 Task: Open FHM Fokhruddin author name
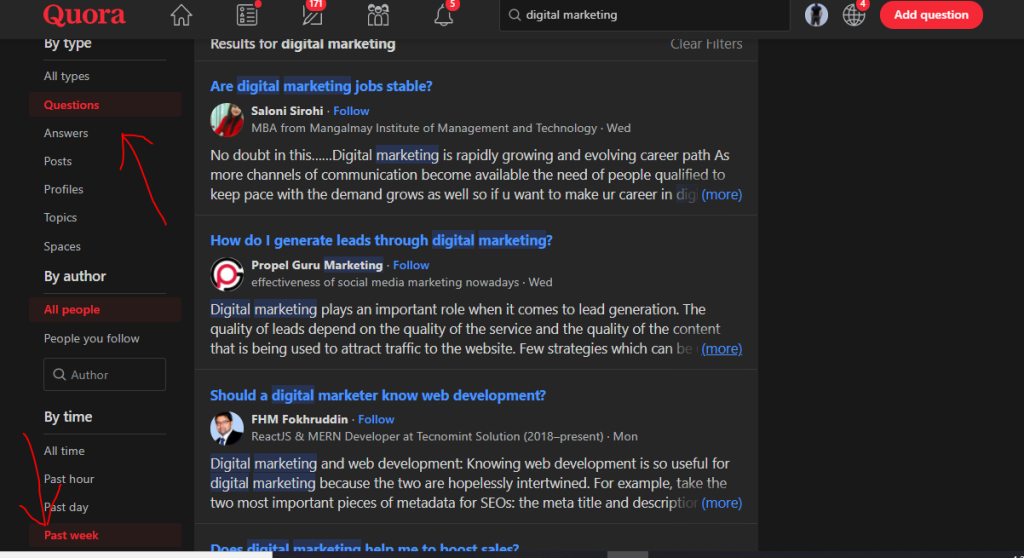[x=300, y=419]
